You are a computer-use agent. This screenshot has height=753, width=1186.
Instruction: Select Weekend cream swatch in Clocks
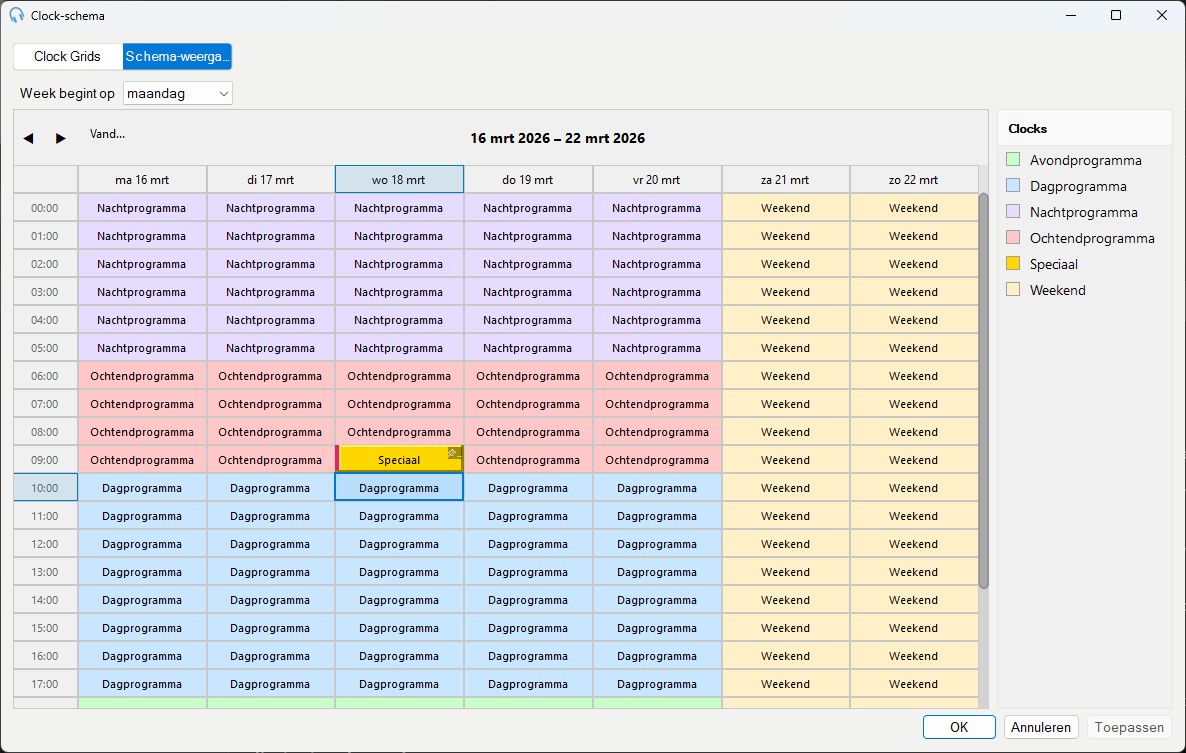pyautogui.click(x=1014, y=290)
